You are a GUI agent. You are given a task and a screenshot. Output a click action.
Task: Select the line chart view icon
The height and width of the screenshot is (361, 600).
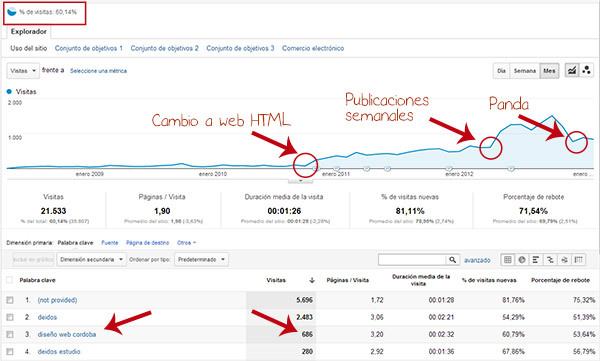coord(572,71)
